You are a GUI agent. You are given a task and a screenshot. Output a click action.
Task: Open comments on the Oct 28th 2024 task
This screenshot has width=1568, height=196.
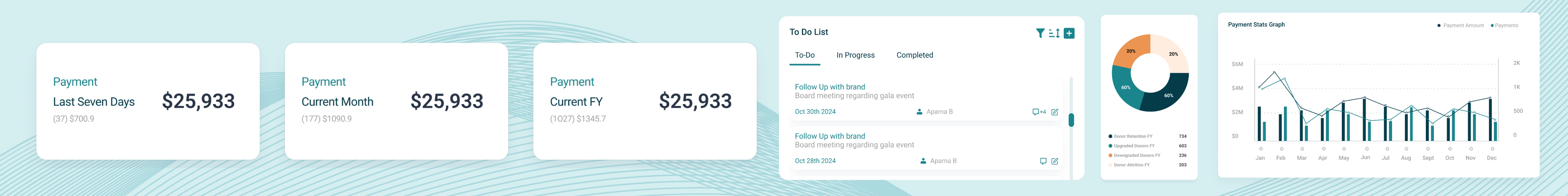tap(1043, 161)
